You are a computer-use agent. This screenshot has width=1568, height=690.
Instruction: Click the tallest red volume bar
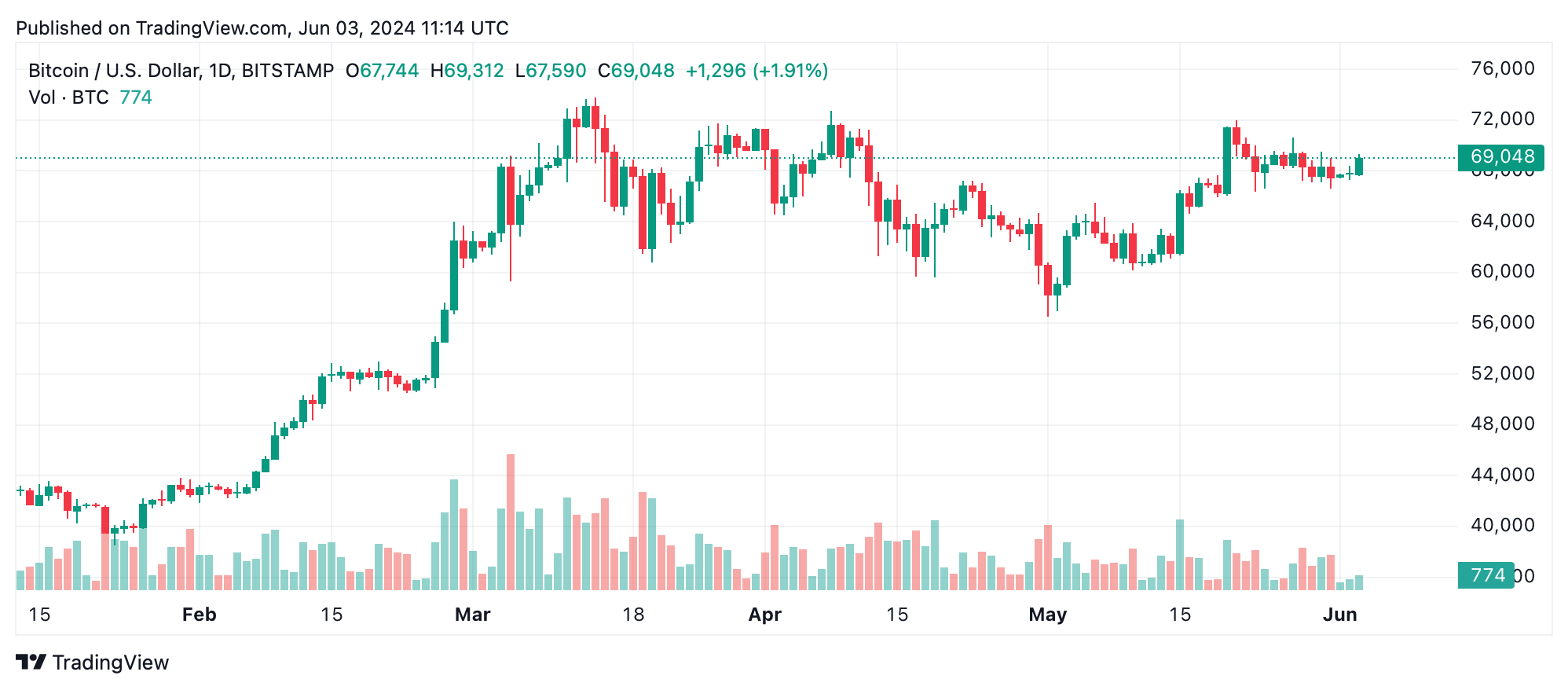tap(511, 523)
